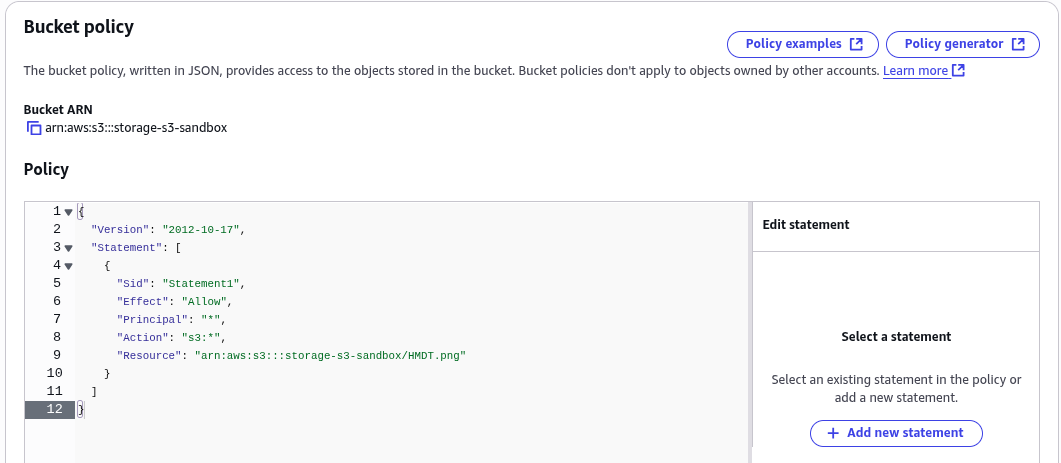Copy the bucket ARN with the copy icon
The image size is (1061, 463).
pyautogui.click(x=33, y=128)
